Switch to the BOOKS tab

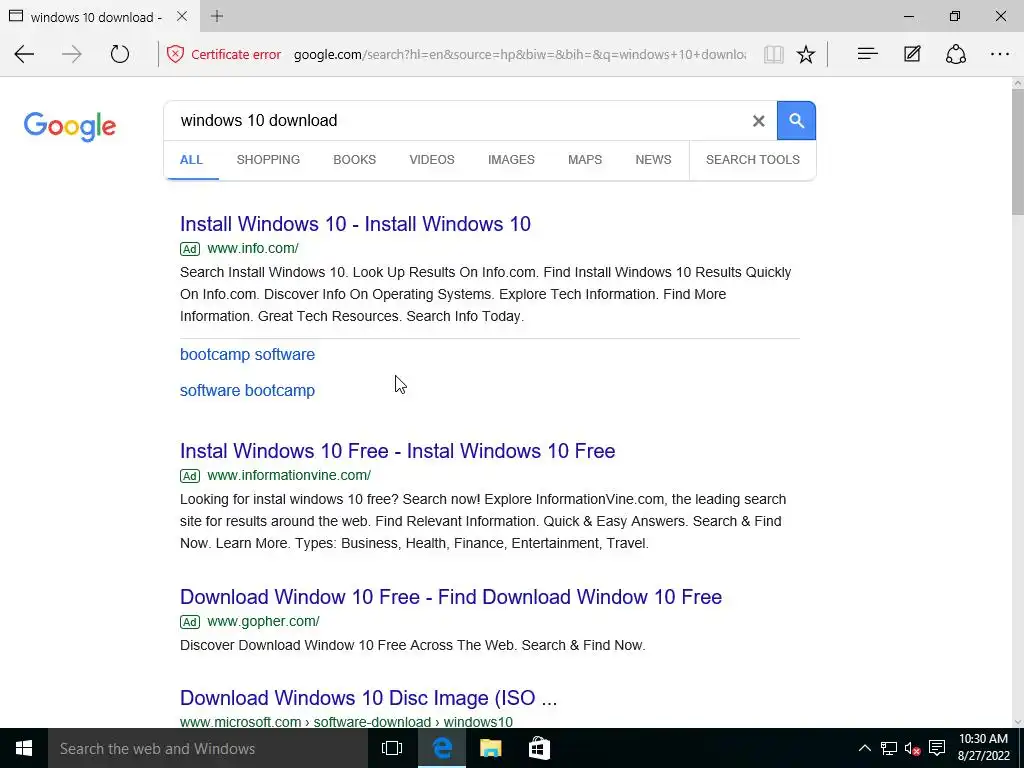coord(355,160)
